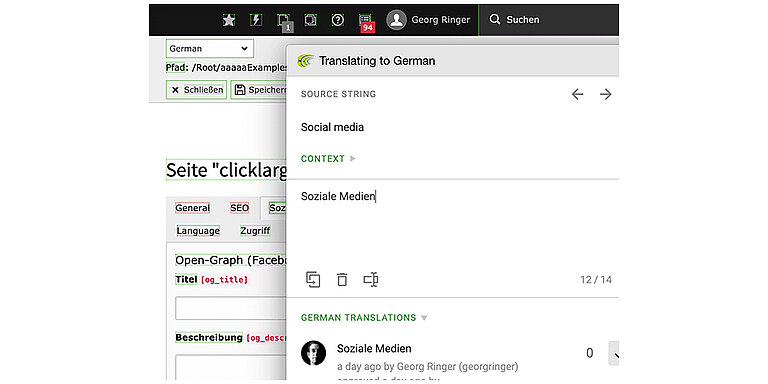This screenshot has width=768, height=384.
Task: Click the Georg Ringer user avatar
Action: coord(397,20)
